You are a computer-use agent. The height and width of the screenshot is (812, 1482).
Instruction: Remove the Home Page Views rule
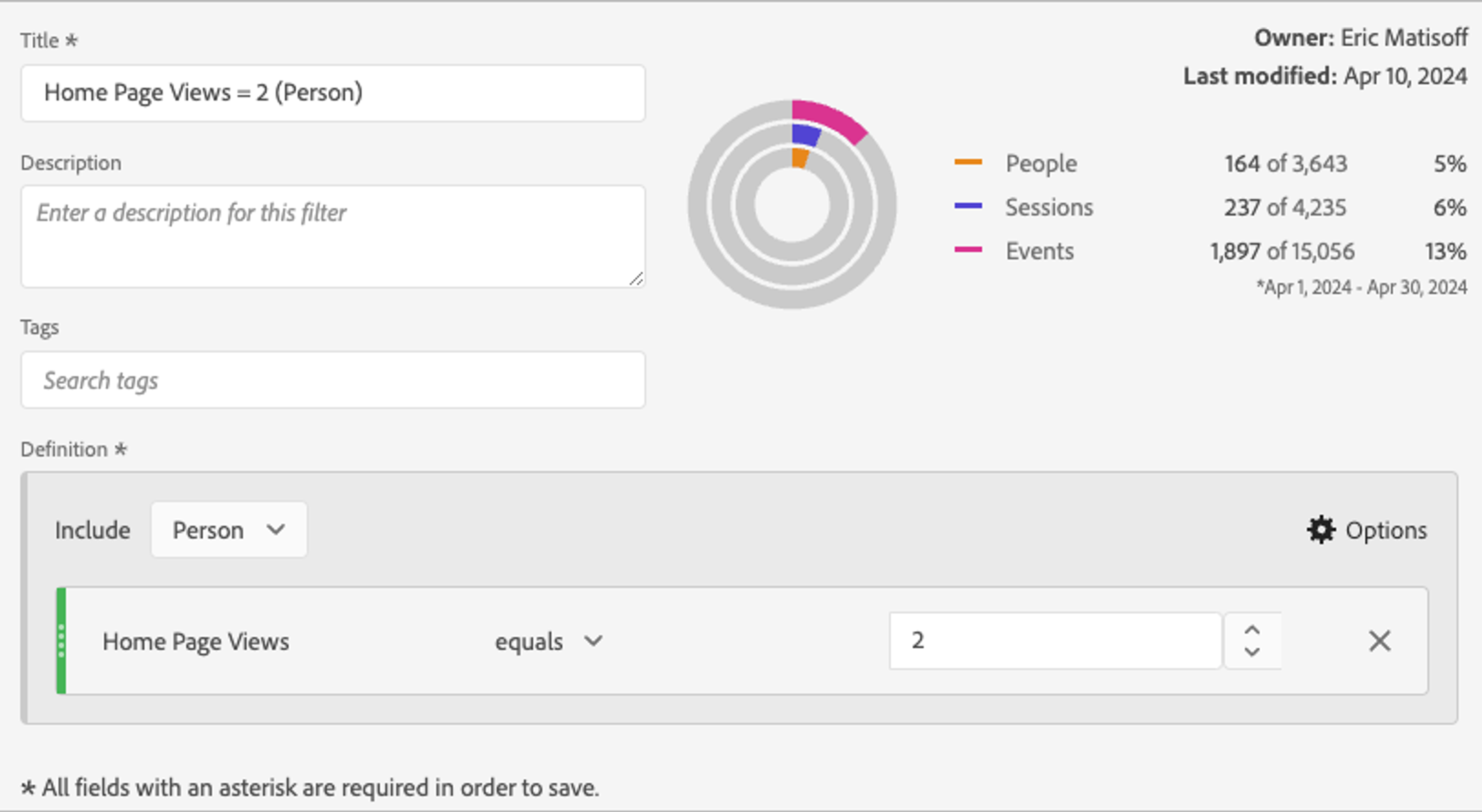pos(1379,641)
